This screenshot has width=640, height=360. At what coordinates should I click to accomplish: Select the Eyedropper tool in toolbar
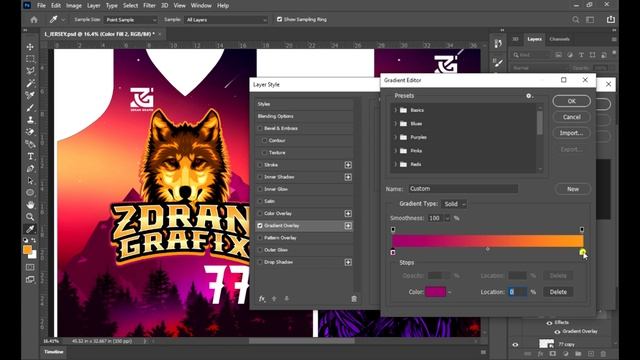[x=30, y=229]
